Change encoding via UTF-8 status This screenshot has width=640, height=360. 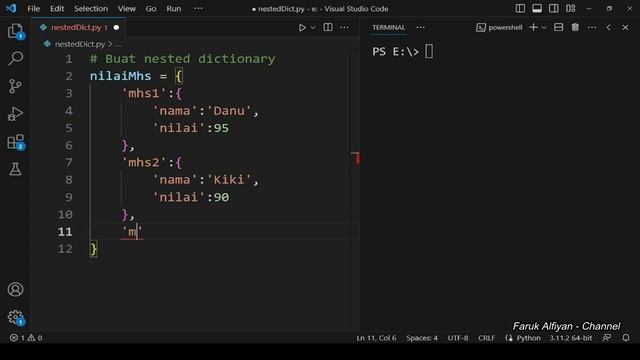pyautogui.click(x=458, y=338)
